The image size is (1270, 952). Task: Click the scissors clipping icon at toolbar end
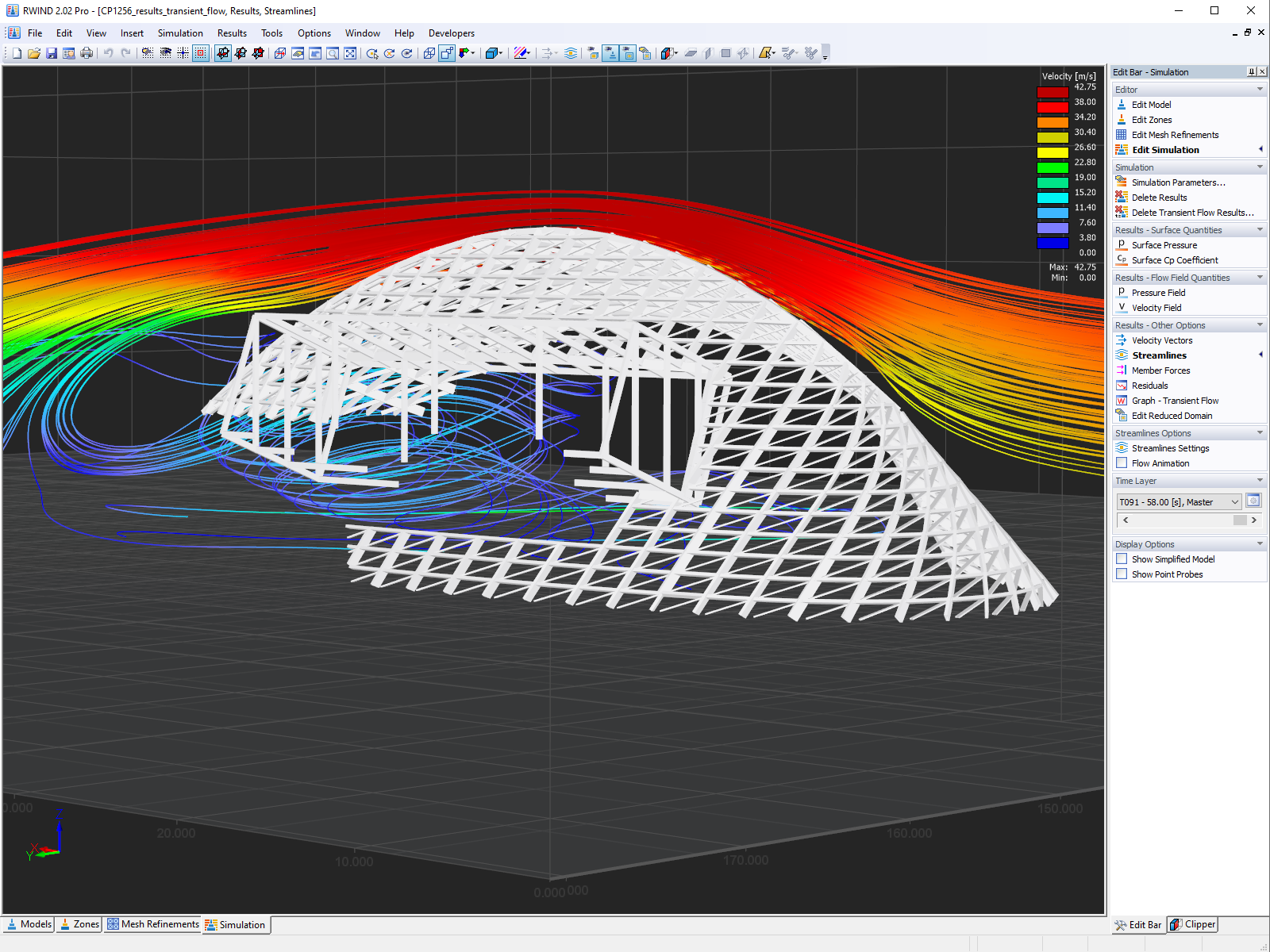click(x=810, y=53)
